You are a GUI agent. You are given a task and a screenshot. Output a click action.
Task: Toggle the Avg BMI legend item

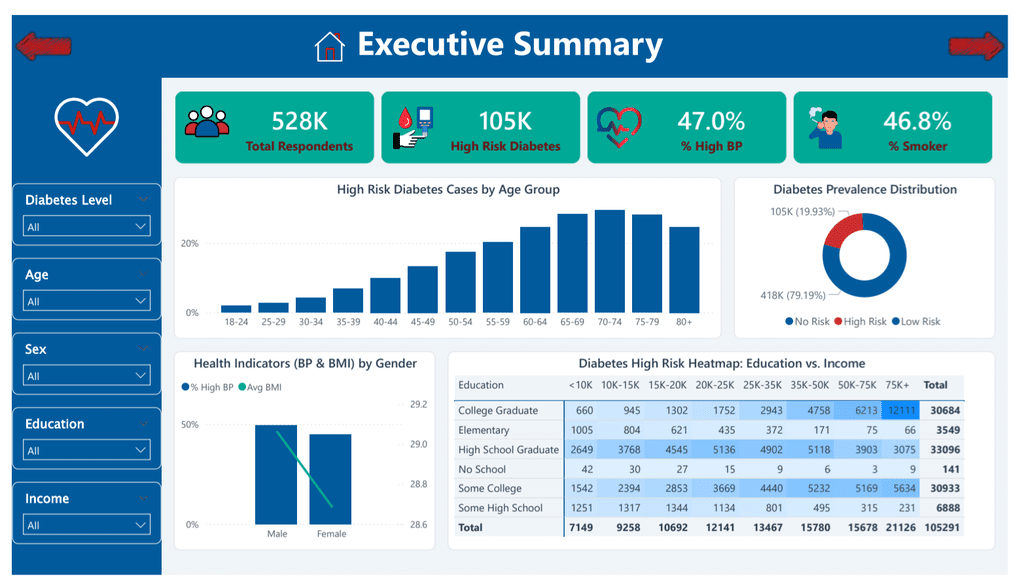(260, 387)
